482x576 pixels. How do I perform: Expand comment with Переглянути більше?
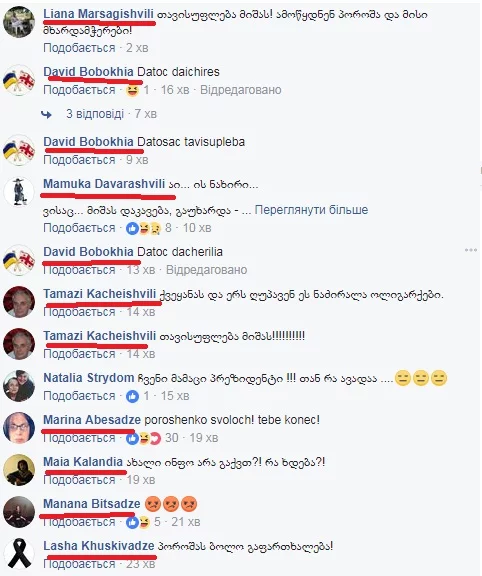311,210
